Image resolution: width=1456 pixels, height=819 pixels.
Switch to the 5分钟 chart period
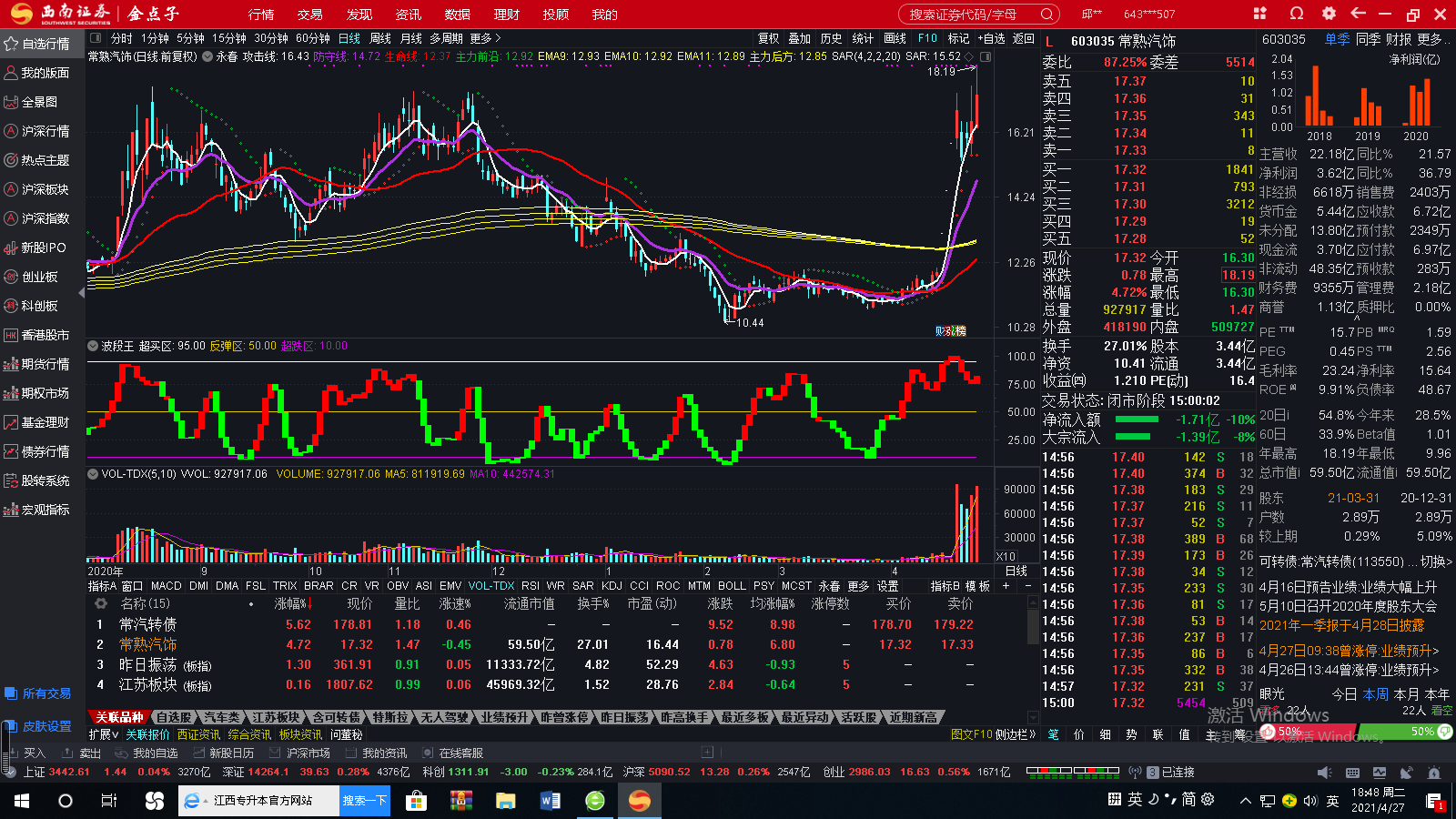pos(191,38)
